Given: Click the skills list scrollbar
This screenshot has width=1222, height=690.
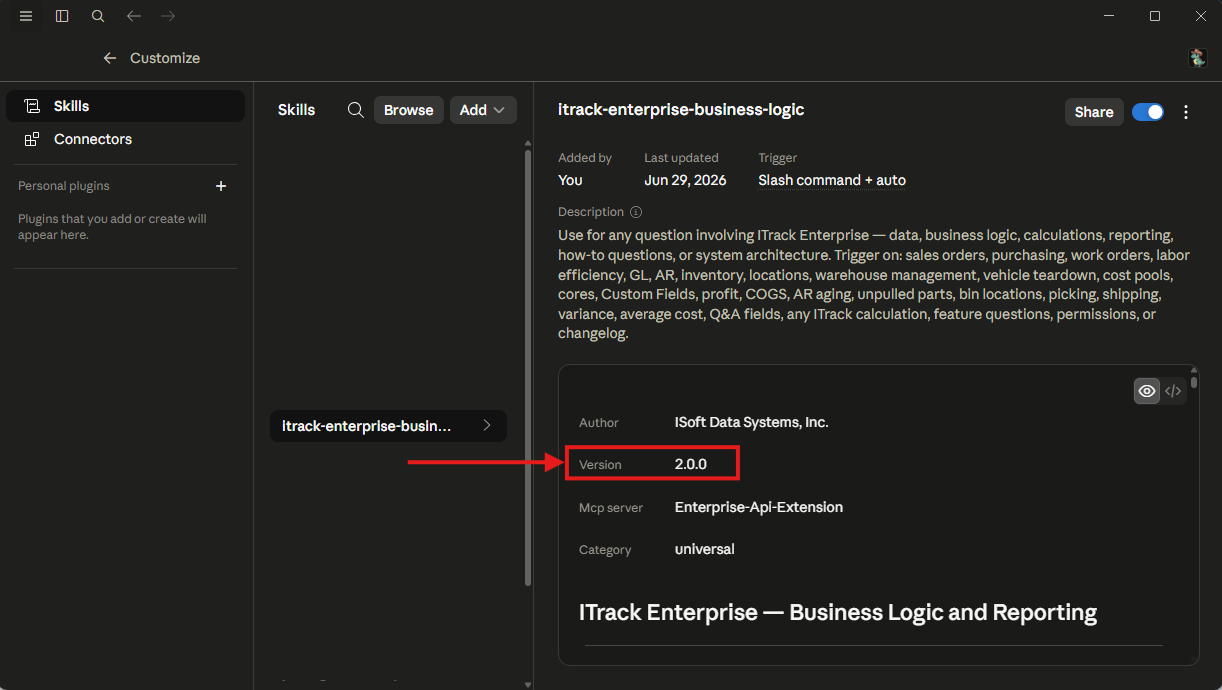Looking at the screenshot, I should tap(528, 366).
